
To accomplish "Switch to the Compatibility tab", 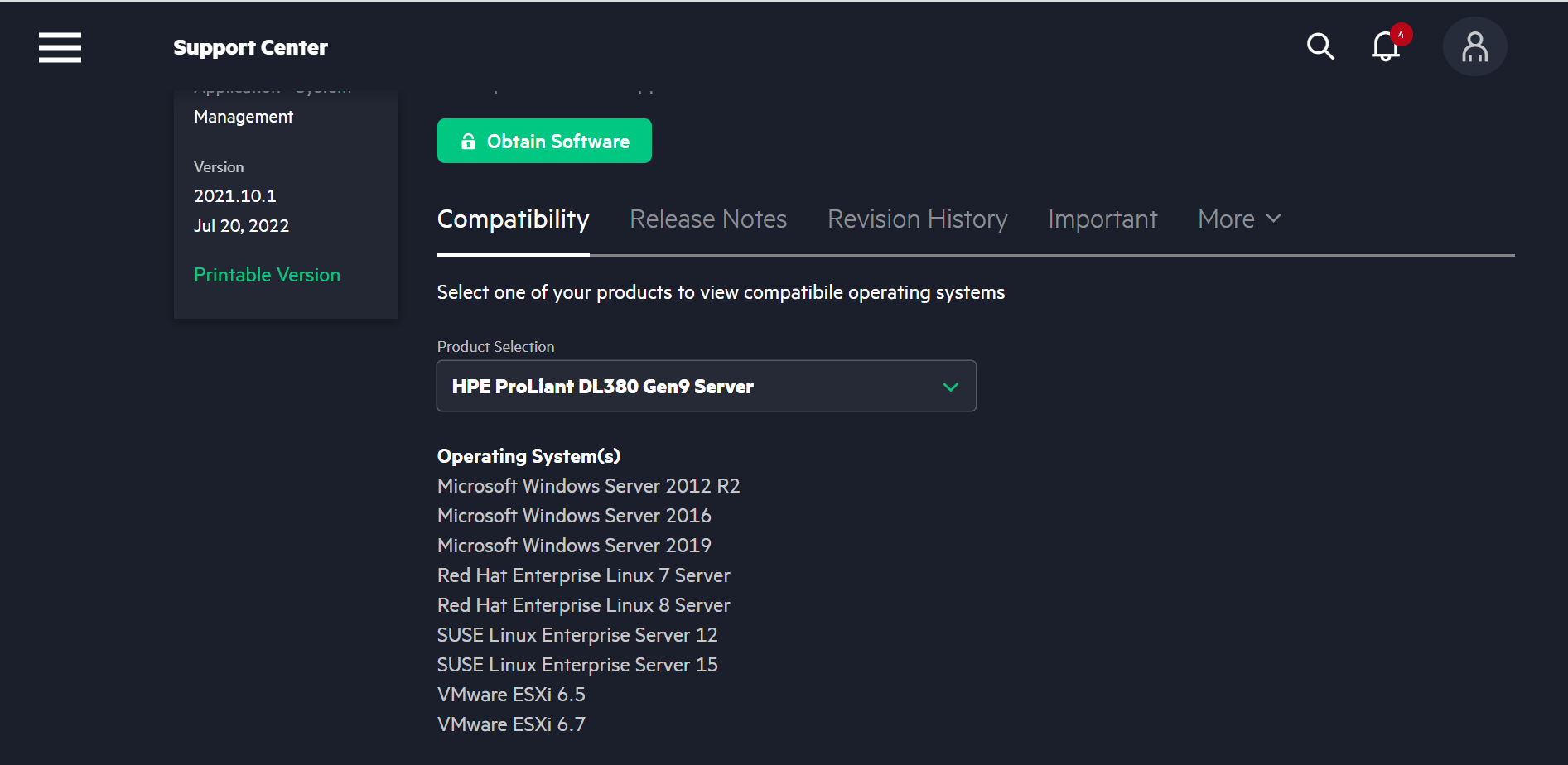I will [x=513, y=219].
